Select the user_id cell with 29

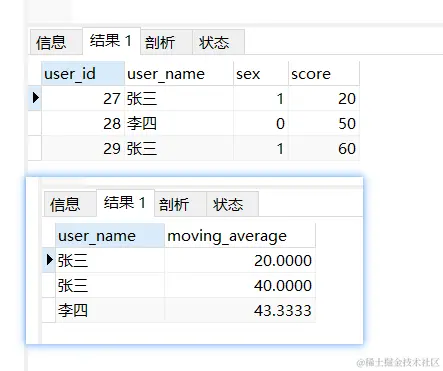(83, 148)
